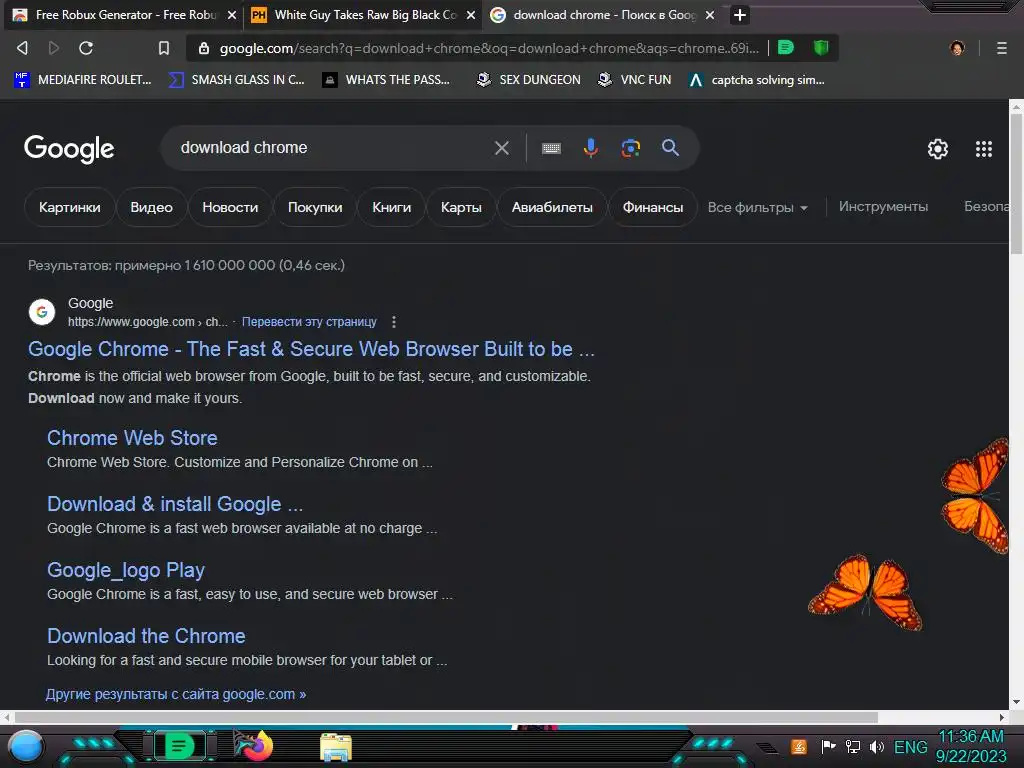Screen dimensions: 1024x768
Task: Reload the page with the refresh icon
Action: tap(86, 48)
